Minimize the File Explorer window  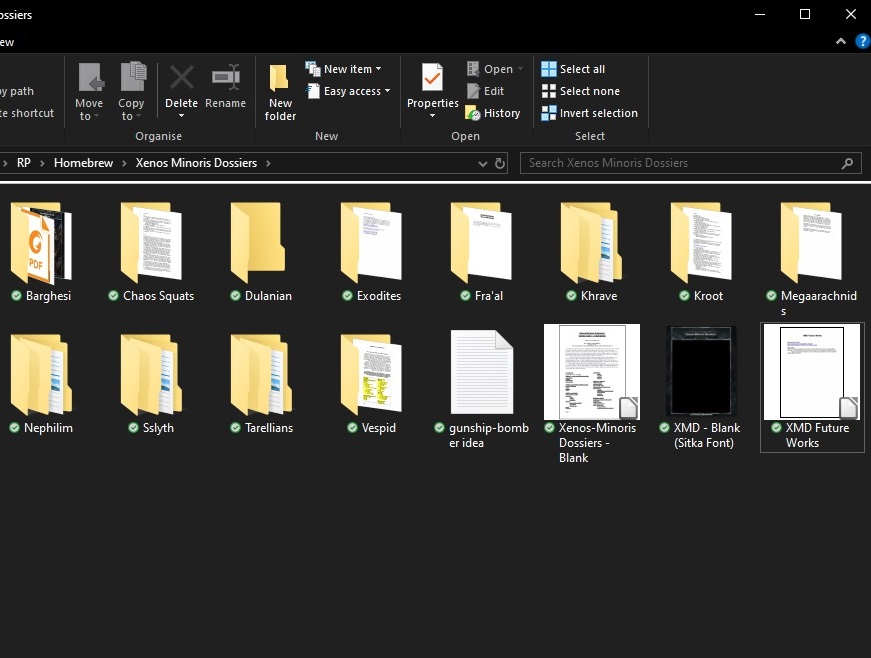[760, 14]
